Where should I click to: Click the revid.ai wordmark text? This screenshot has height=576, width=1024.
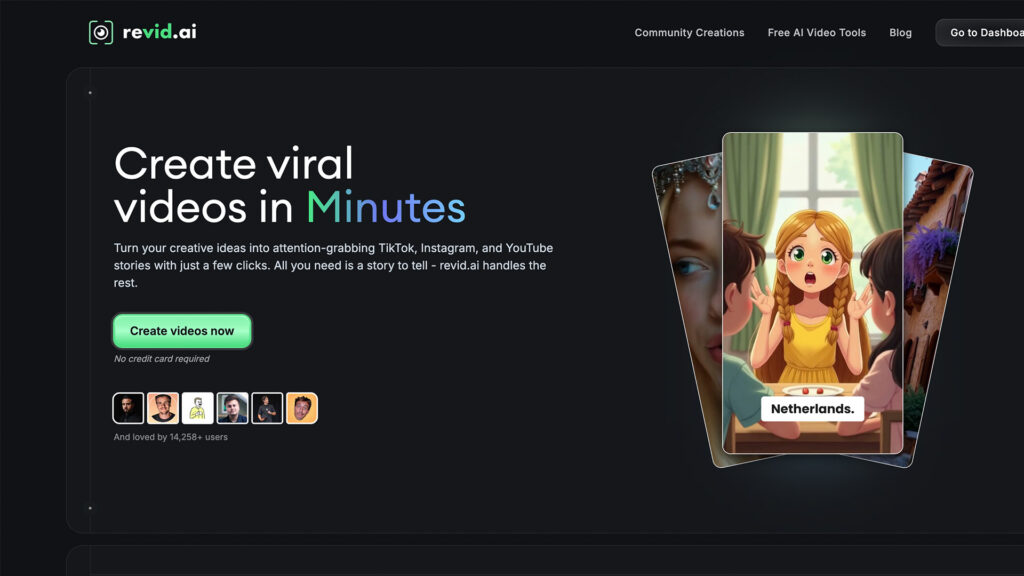pos(159,32)
